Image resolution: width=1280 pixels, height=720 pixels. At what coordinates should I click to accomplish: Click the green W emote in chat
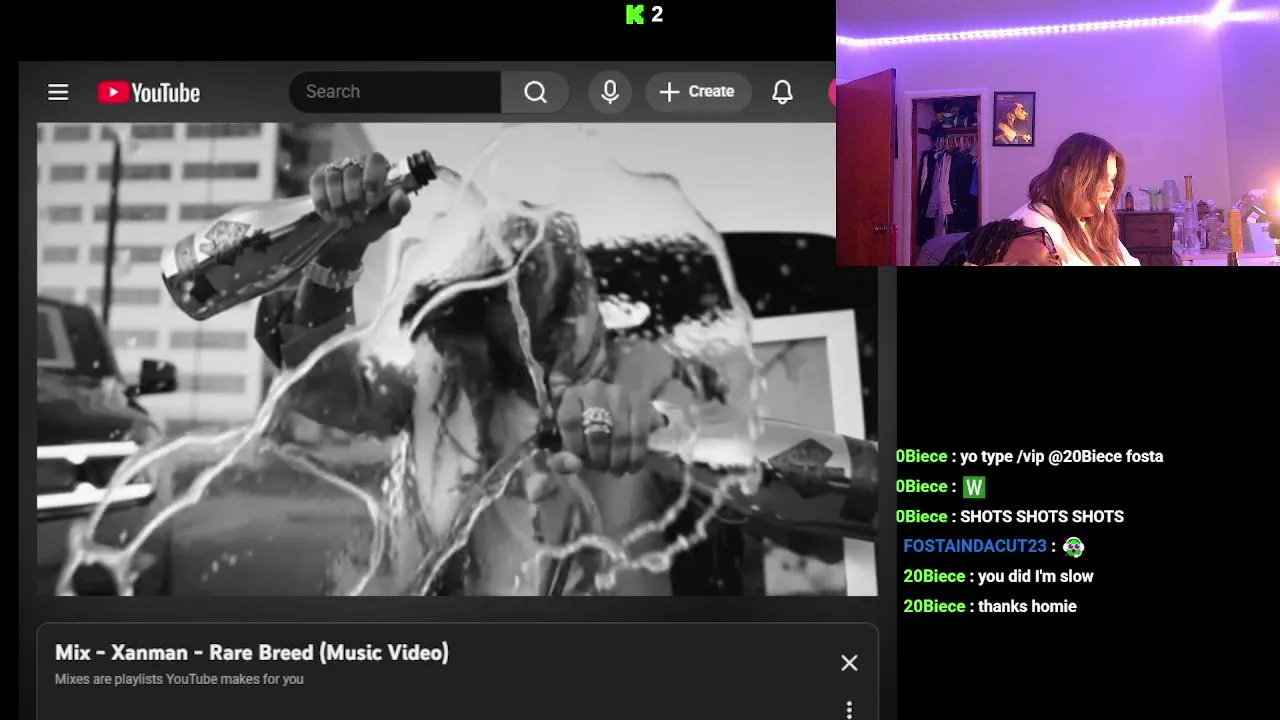[x=974, y=487]
